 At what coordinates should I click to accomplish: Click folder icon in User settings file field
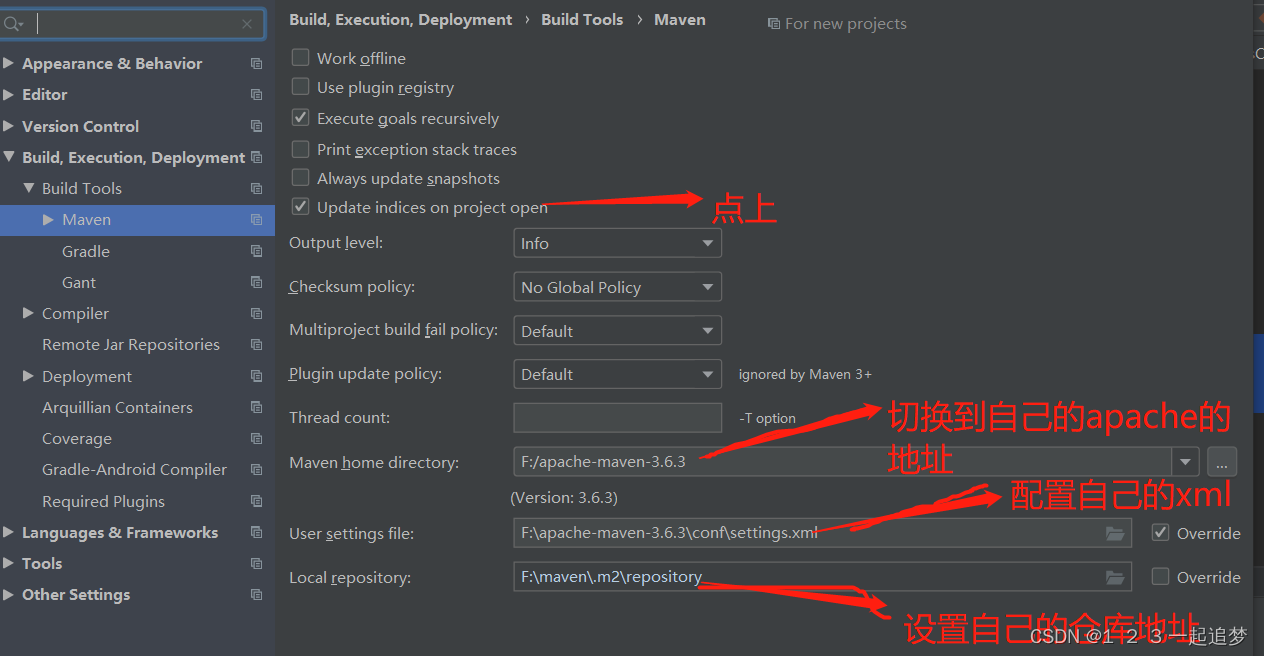(x=1115, y=533)
